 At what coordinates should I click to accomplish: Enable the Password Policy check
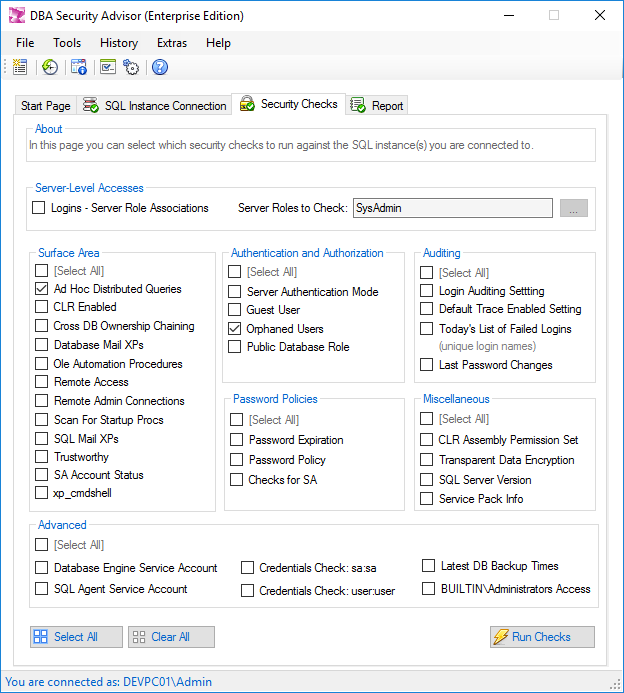(236, 460)
